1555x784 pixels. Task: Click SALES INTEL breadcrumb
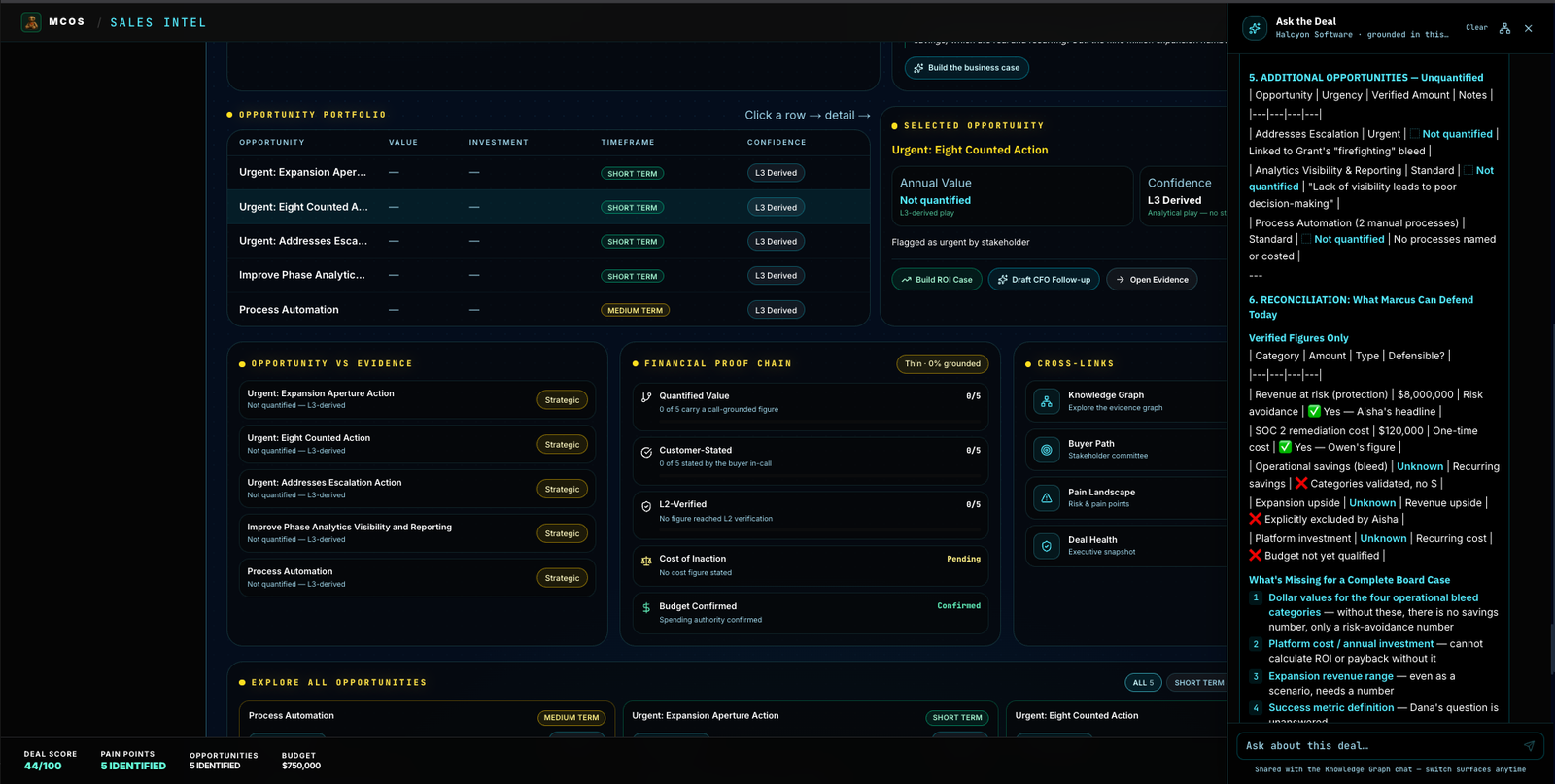(x=157, y=22)
